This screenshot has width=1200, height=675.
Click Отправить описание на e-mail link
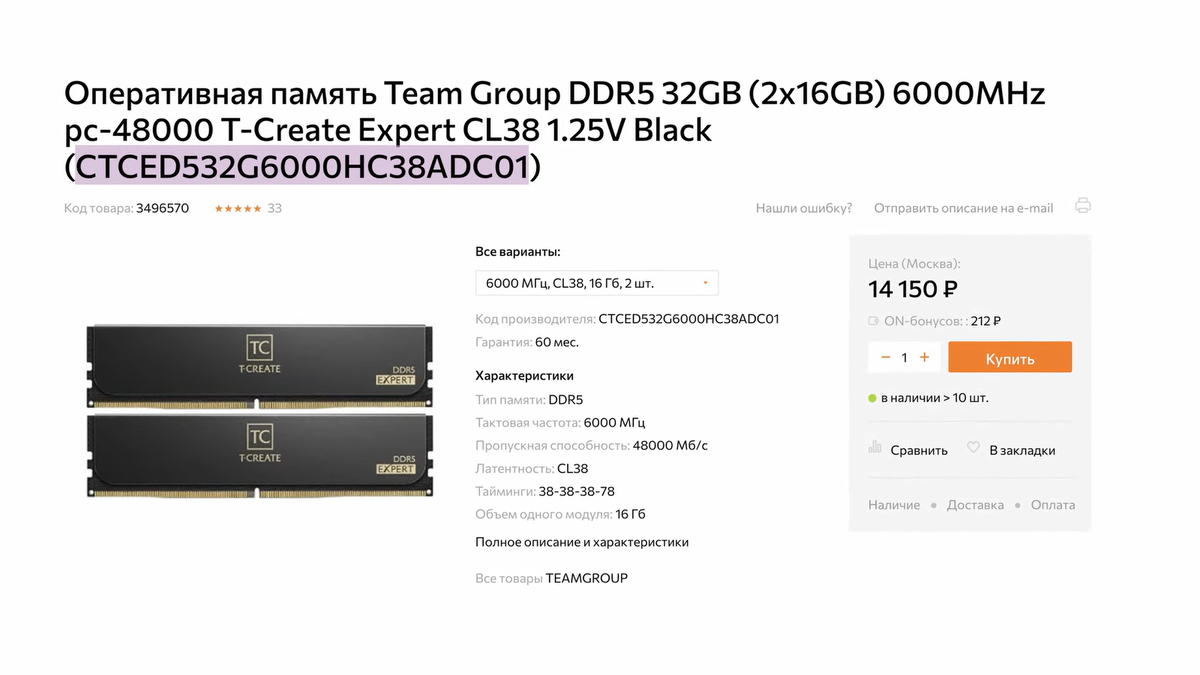point(964,208)
